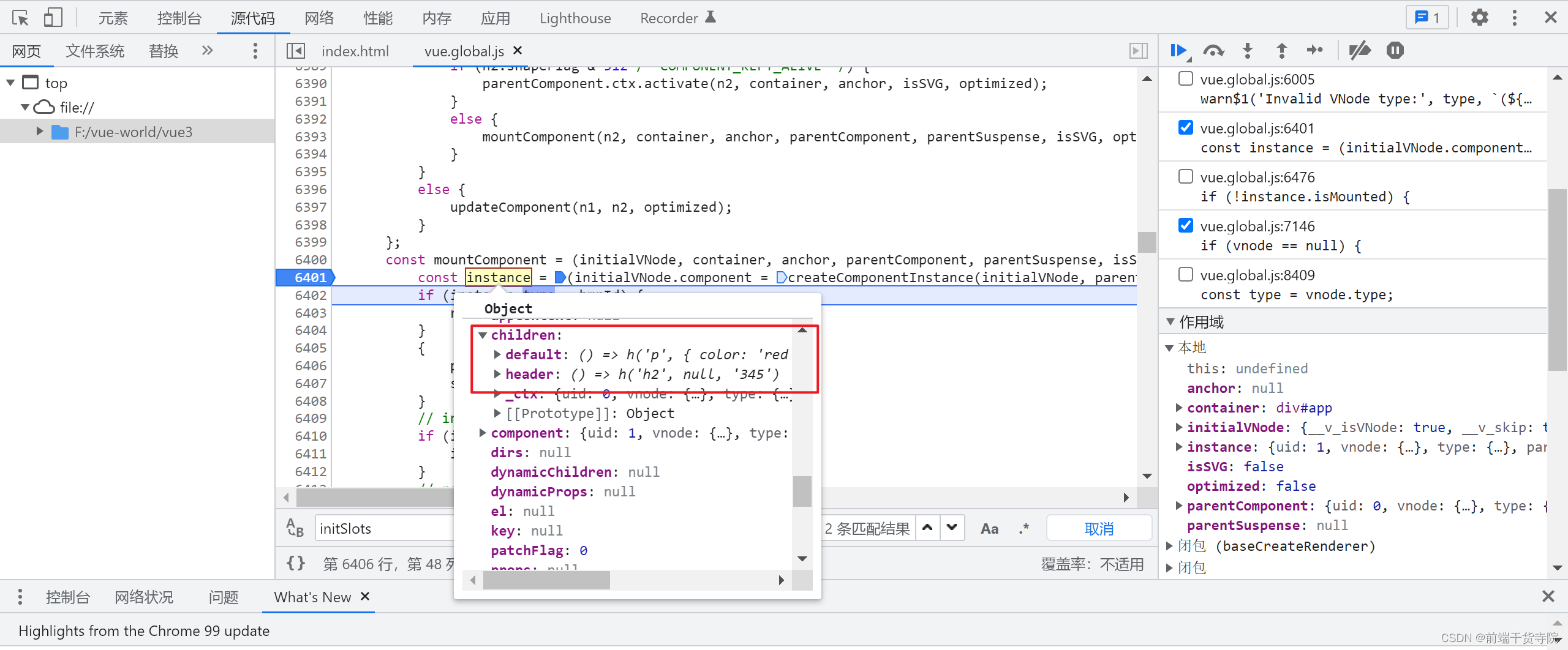Click line number 6401 gutter breakpoint

click(305, 277)
